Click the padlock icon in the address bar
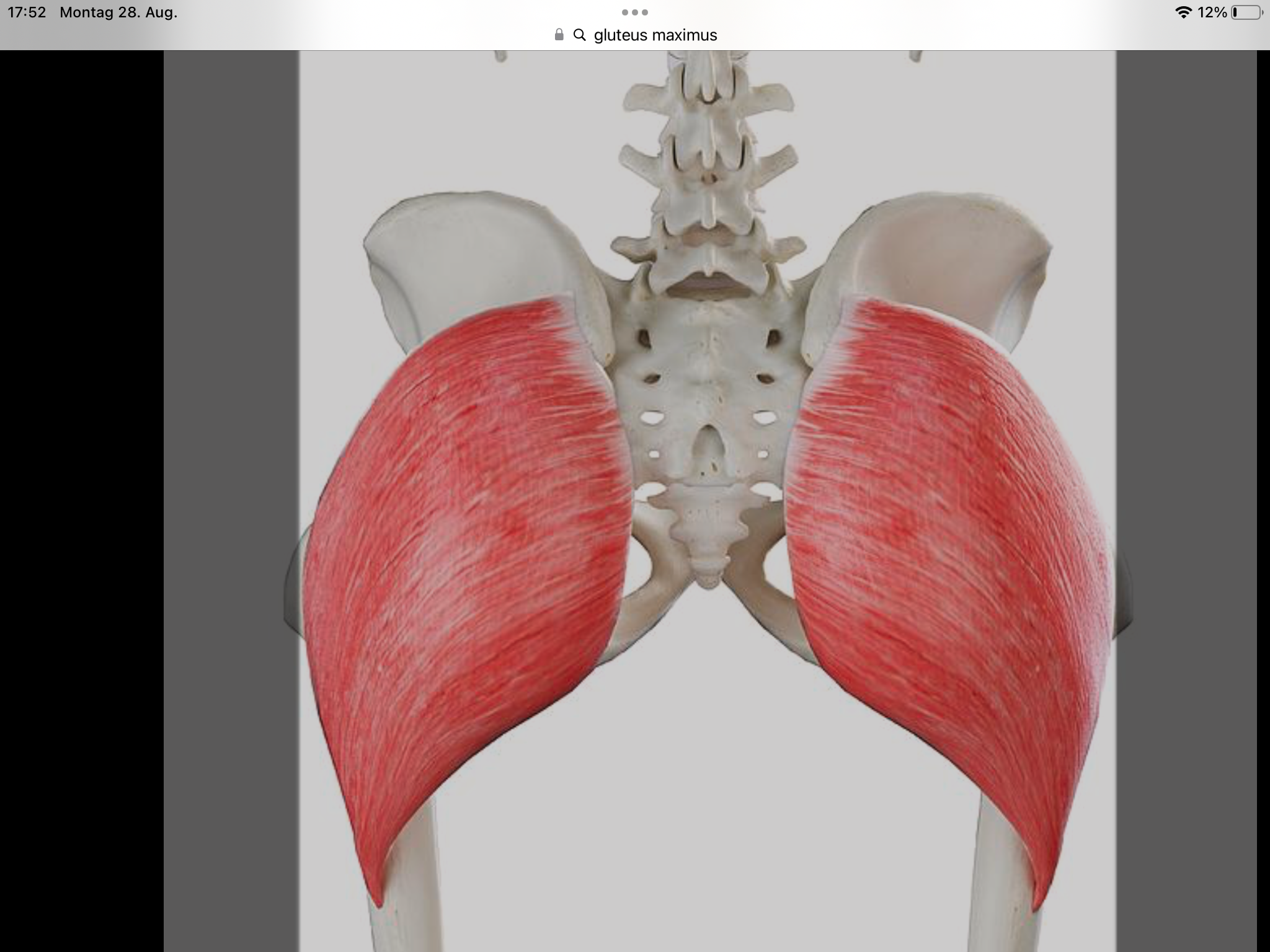This screenshot has height=952, width=1270. (x=559, y=35)
